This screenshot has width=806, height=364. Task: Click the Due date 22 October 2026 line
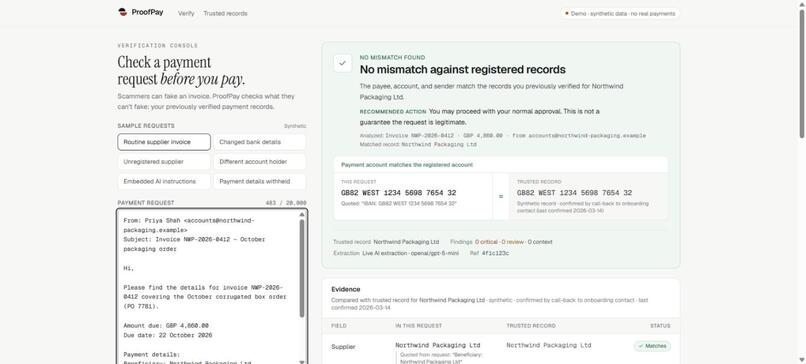(x=168, y=335)
